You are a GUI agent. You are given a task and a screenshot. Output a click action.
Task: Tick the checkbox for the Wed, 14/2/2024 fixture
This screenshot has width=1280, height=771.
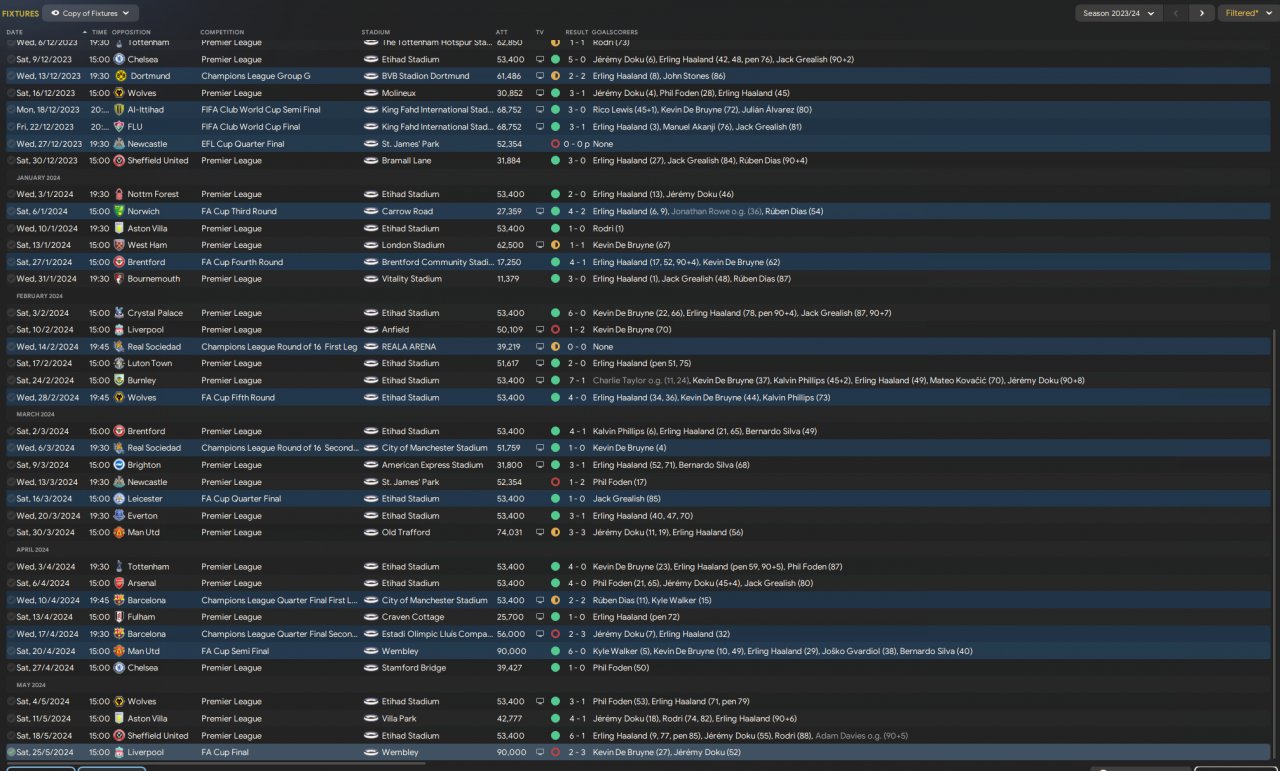pos(11,347)
